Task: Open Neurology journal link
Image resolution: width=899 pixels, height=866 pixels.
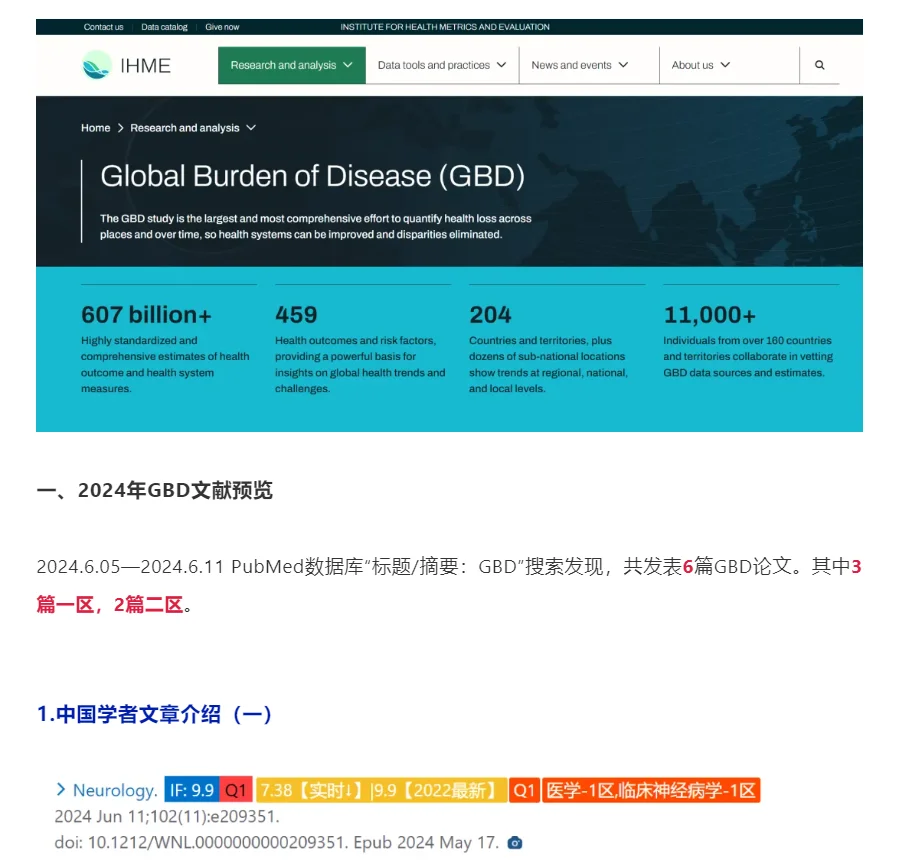Action: pyautogui.click(x=115, y=790)
